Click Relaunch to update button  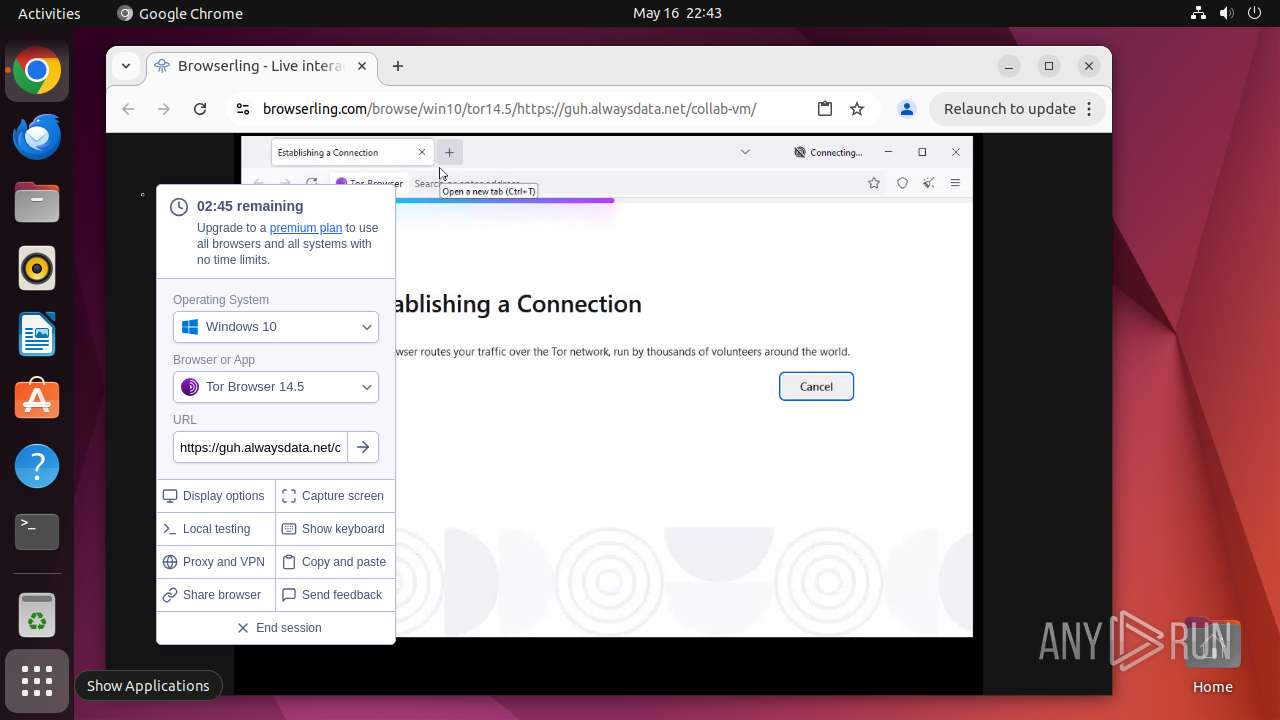coord(1017,109)
